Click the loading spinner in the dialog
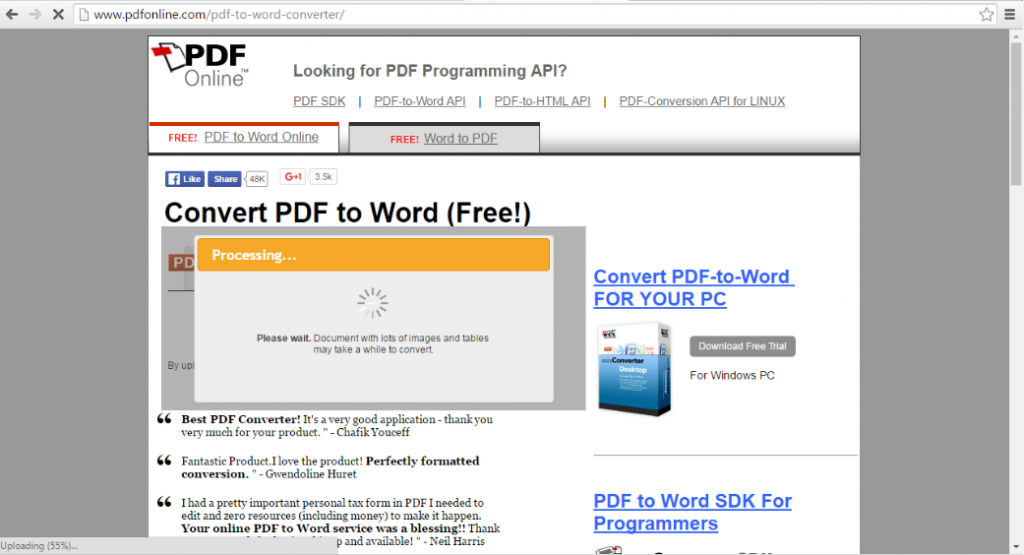Viewport: 1024px width, 555px height. pyautogui.click(x=373, y=303)
